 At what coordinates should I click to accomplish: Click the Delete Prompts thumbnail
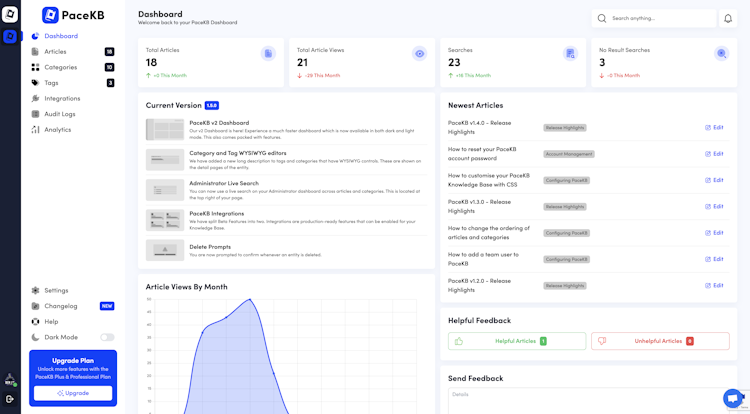coord(165,250)
